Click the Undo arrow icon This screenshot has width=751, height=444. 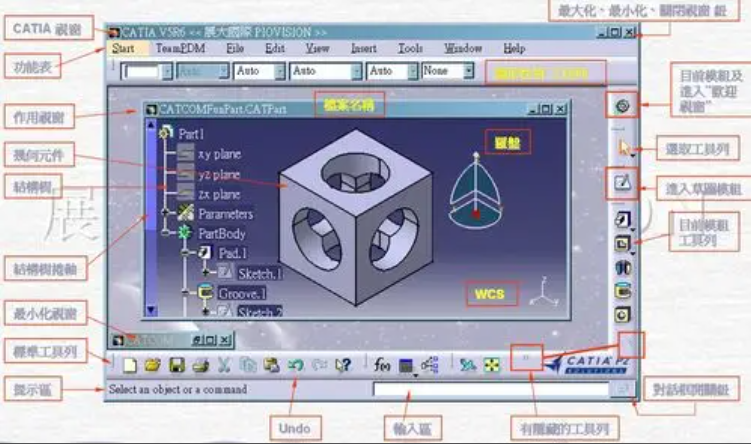(x=296, y=365)
